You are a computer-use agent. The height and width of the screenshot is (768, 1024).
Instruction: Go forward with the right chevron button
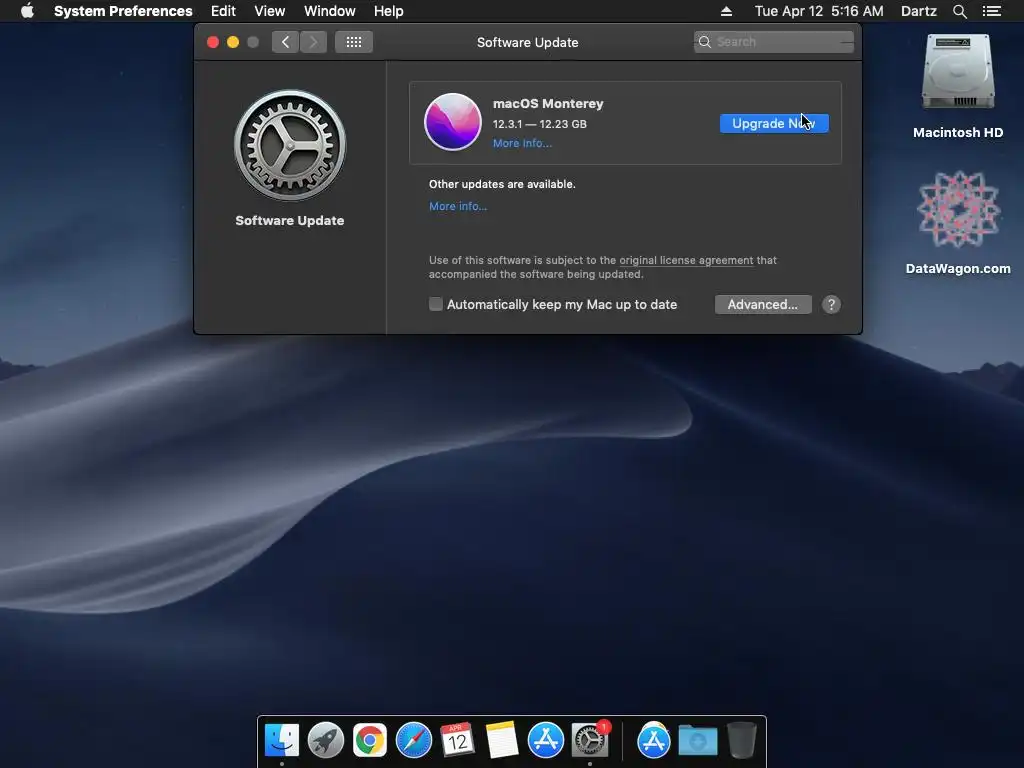pyautogui.click(x=313, y=42)
